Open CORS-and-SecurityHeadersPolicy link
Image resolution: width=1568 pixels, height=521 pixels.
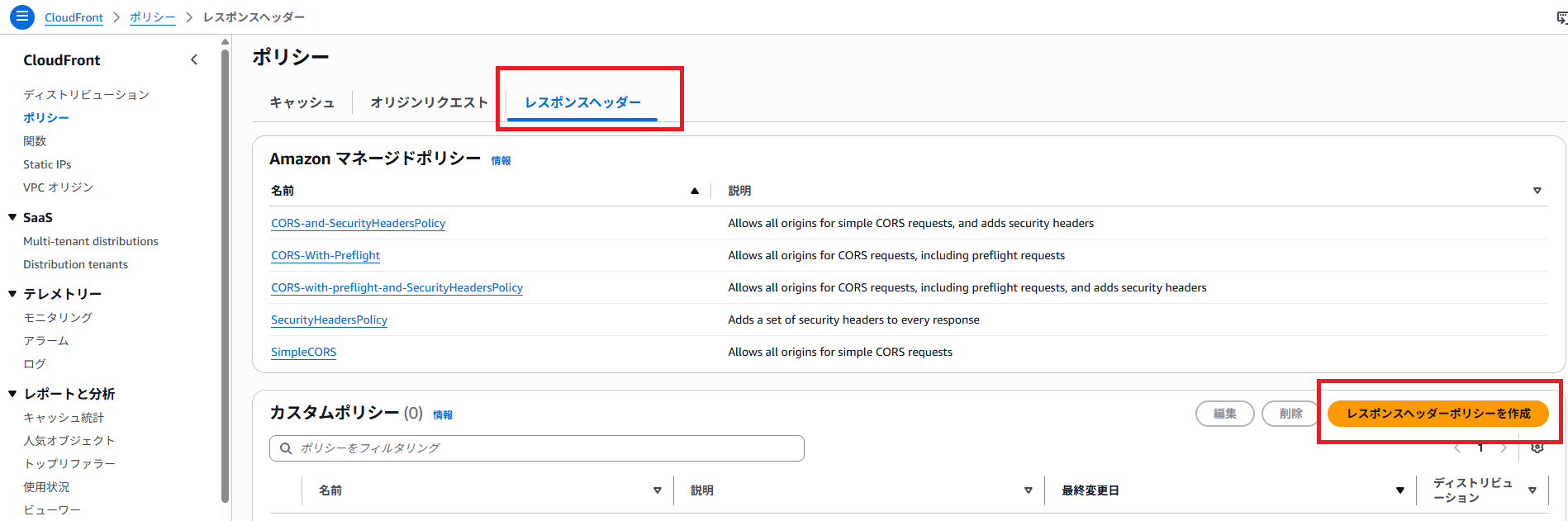(358, 223)
